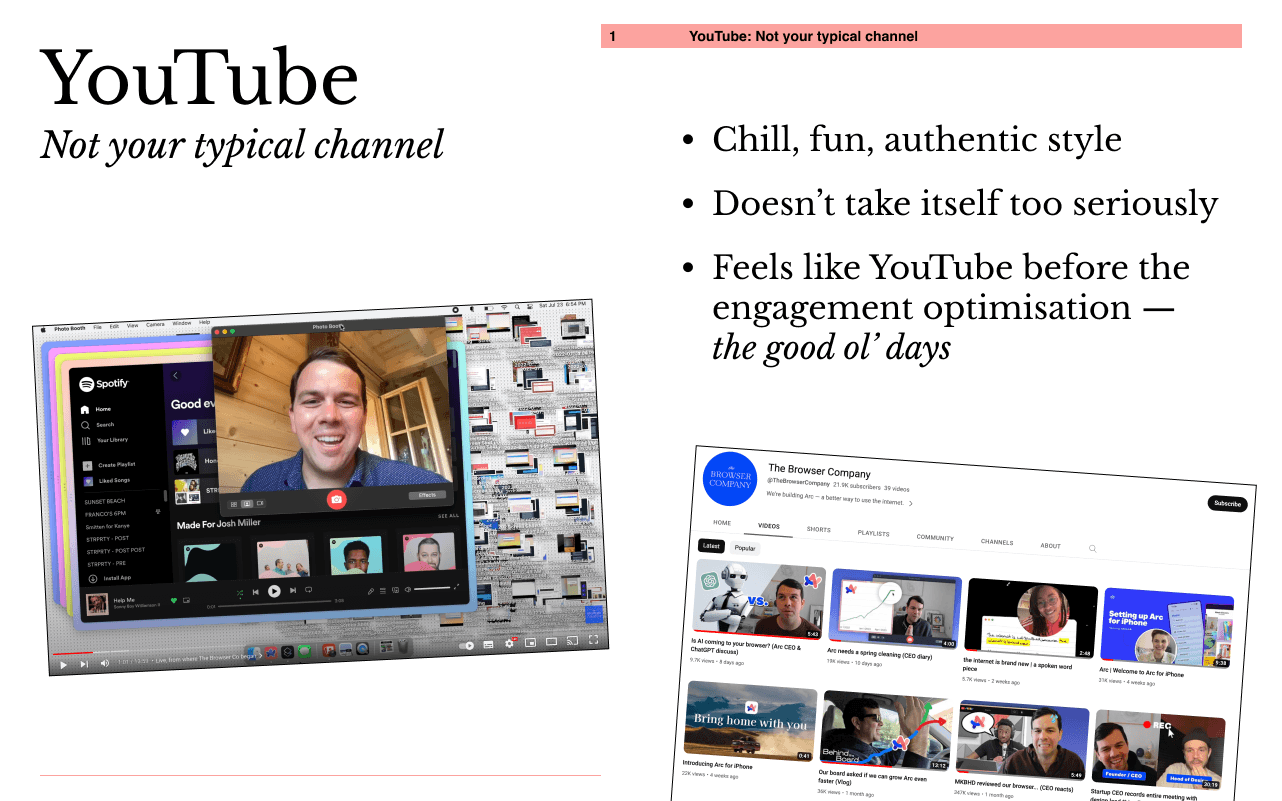Toggle shuffle in the Spotify player

click(240, 592)
